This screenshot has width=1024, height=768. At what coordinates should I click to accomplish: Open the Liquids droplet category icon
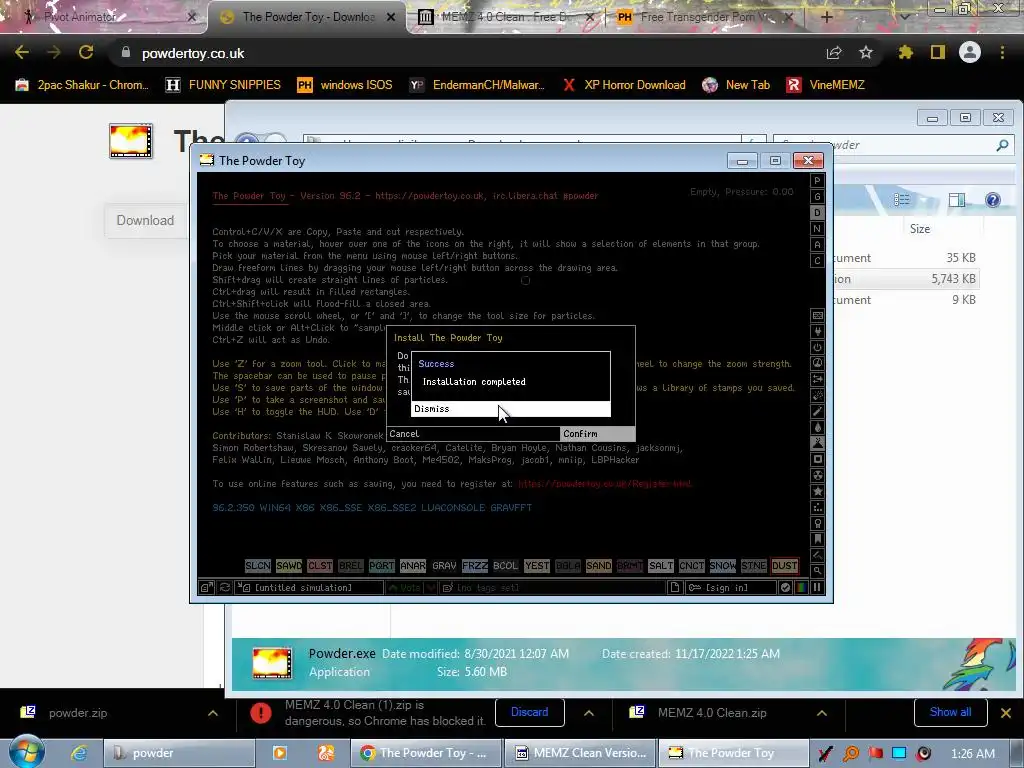[x=817, y=427]
